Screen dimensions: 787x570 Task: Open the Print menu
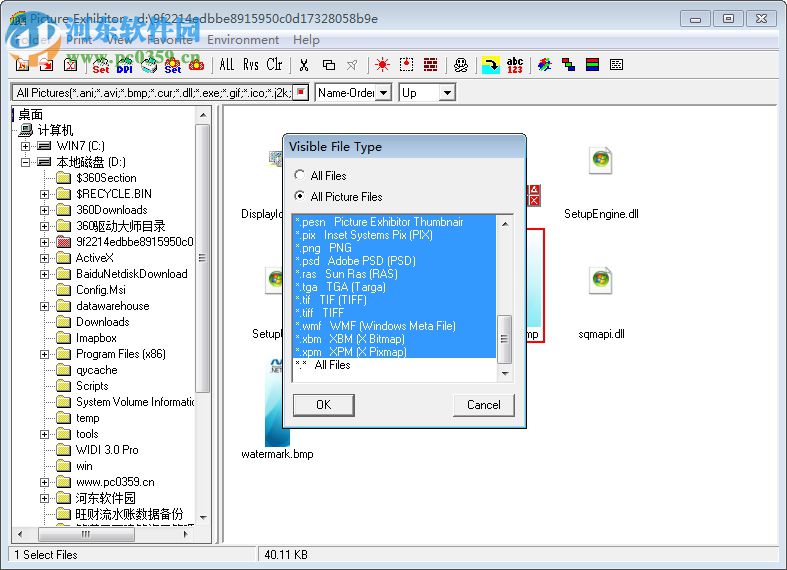click(x=79, y=40)
